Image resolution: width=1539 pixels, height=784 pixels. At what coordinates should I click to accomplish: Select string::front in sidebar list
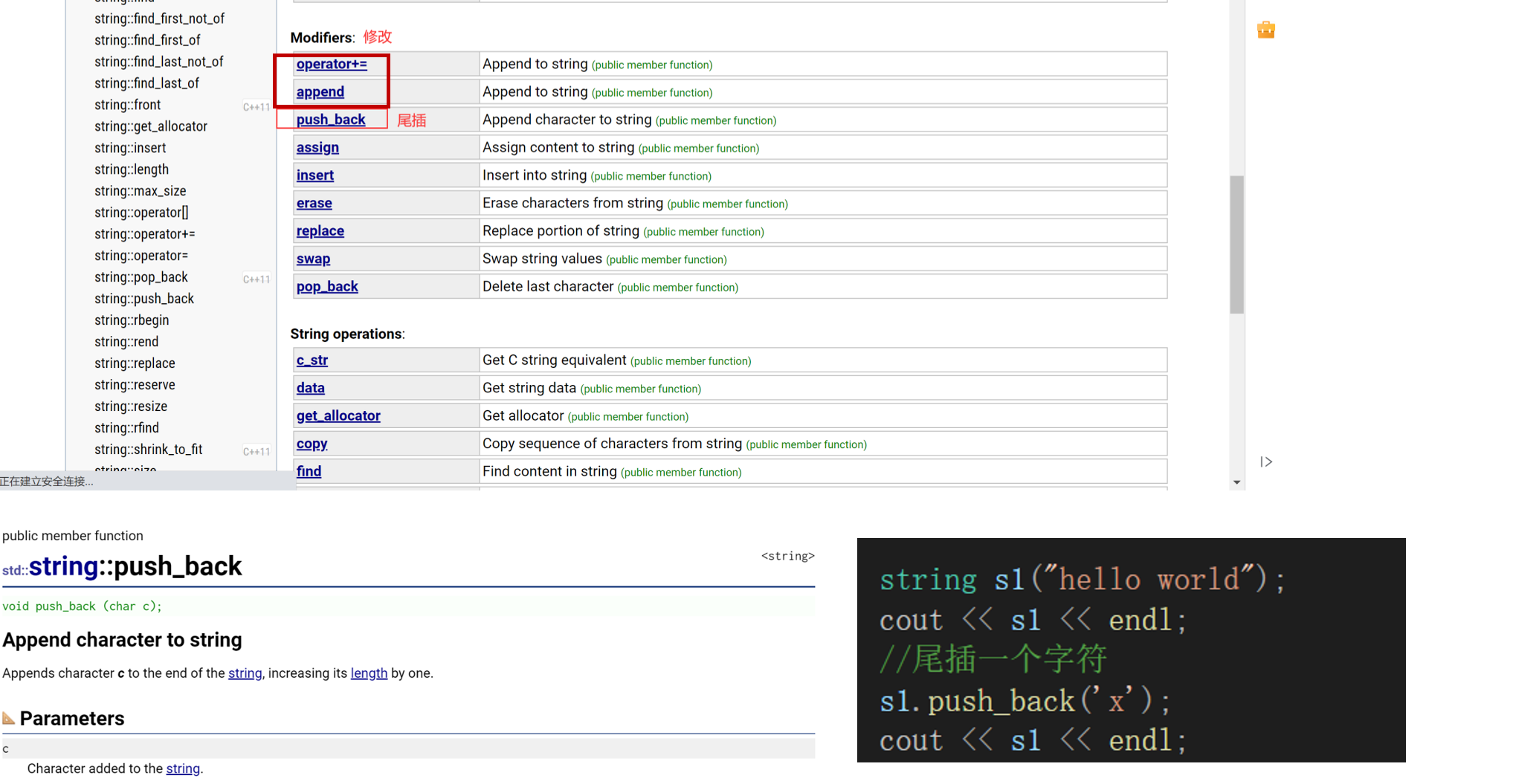pyautogui.click(x=127, y=105)
